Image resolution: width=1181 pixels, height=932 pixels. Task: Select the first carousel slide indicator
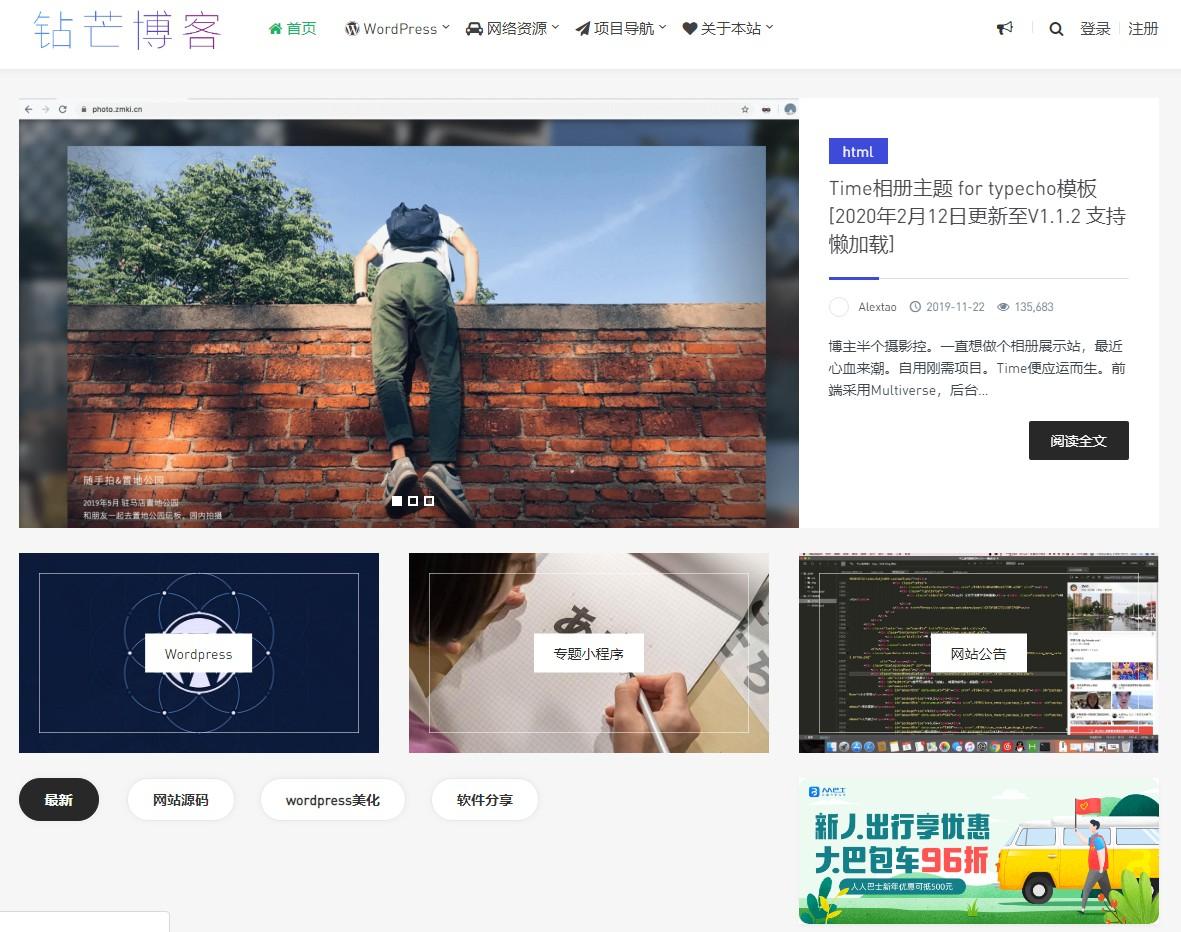397,501
